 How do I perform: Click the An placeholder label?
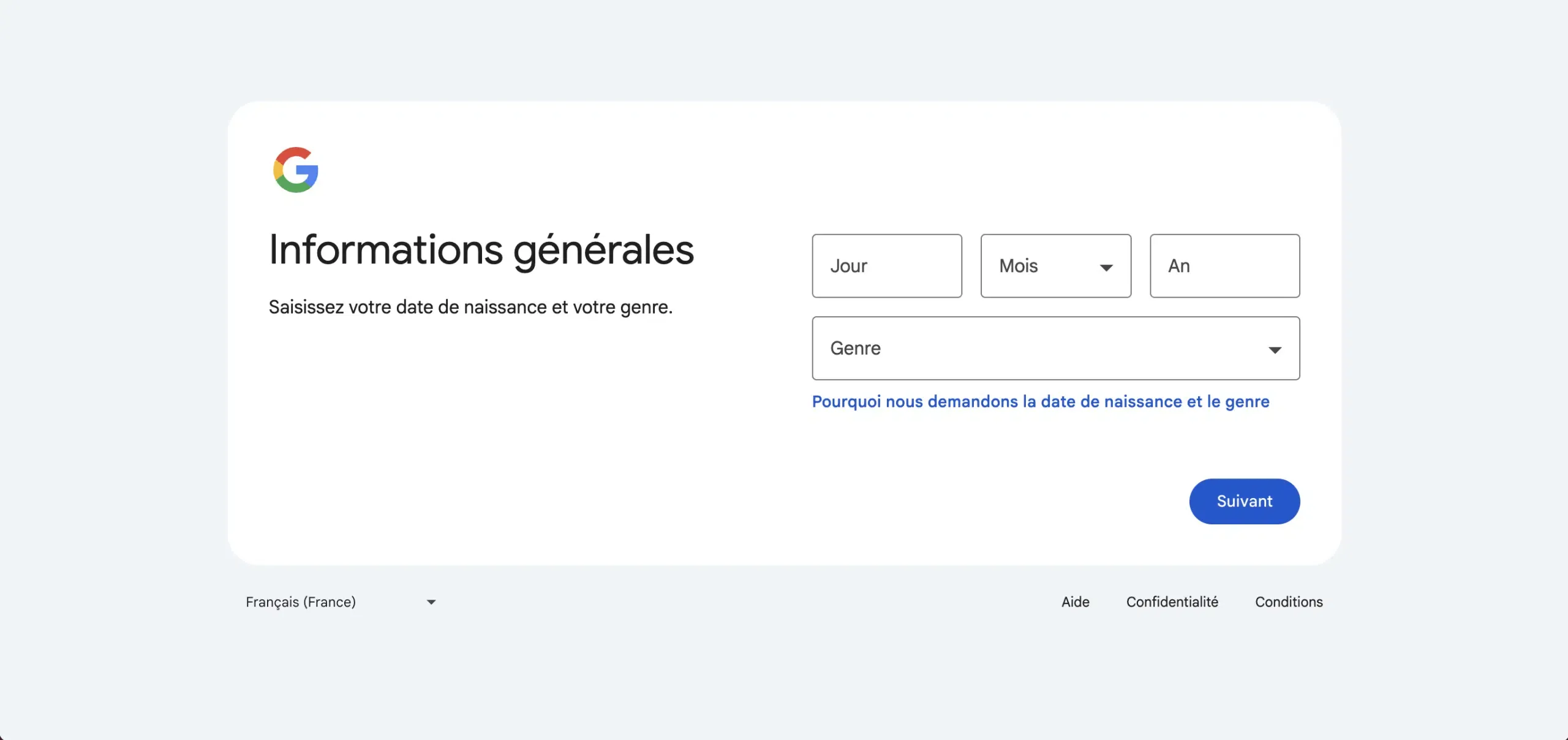coord(1179,266)
